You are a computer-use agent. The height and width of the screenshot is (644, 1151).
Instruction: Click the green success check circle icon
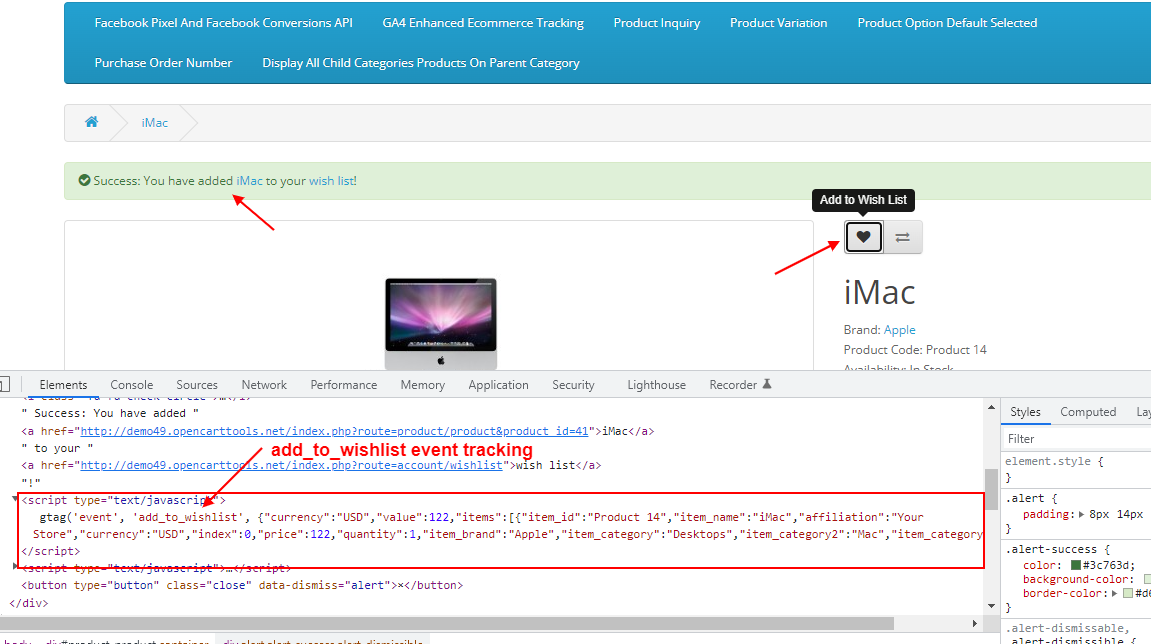click(x=84, y=181)
